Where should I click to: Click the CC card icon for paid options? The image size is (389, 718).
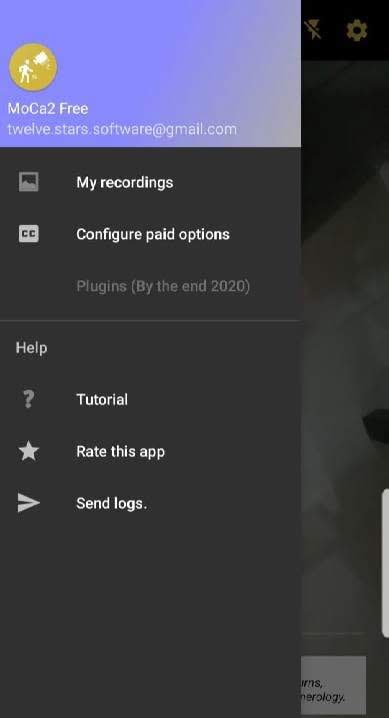click(x=28, y=234)
